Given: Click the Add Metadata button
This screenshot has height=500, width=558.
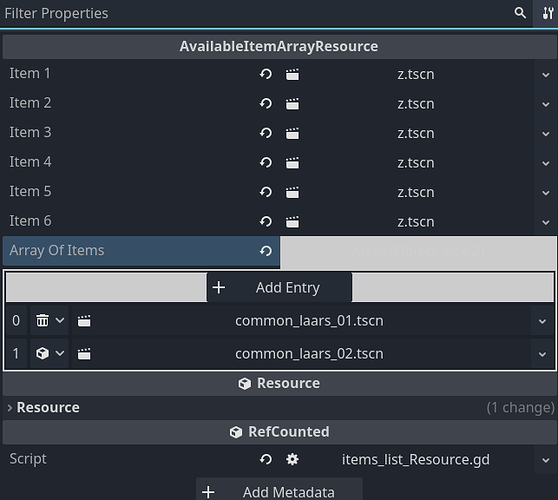Looking at the screenshot, I should pyautogui.click(x=279, y=490).
